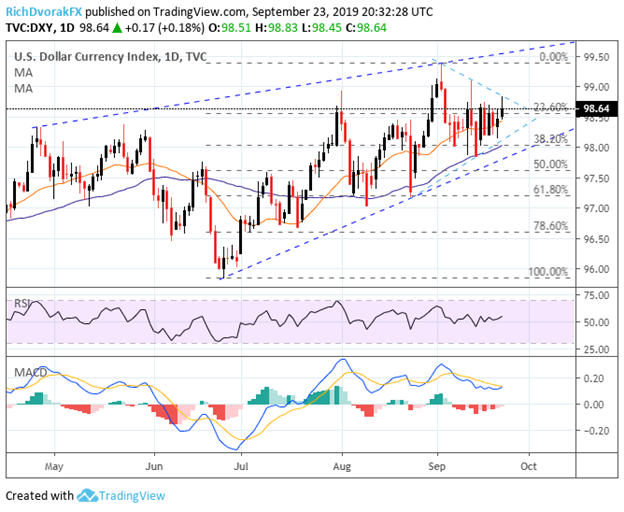Image resolution: width=624 pixels, height=512 pixels.
Task: Click the RSI 50.00 axis label
Action: (x=596, y=322)
